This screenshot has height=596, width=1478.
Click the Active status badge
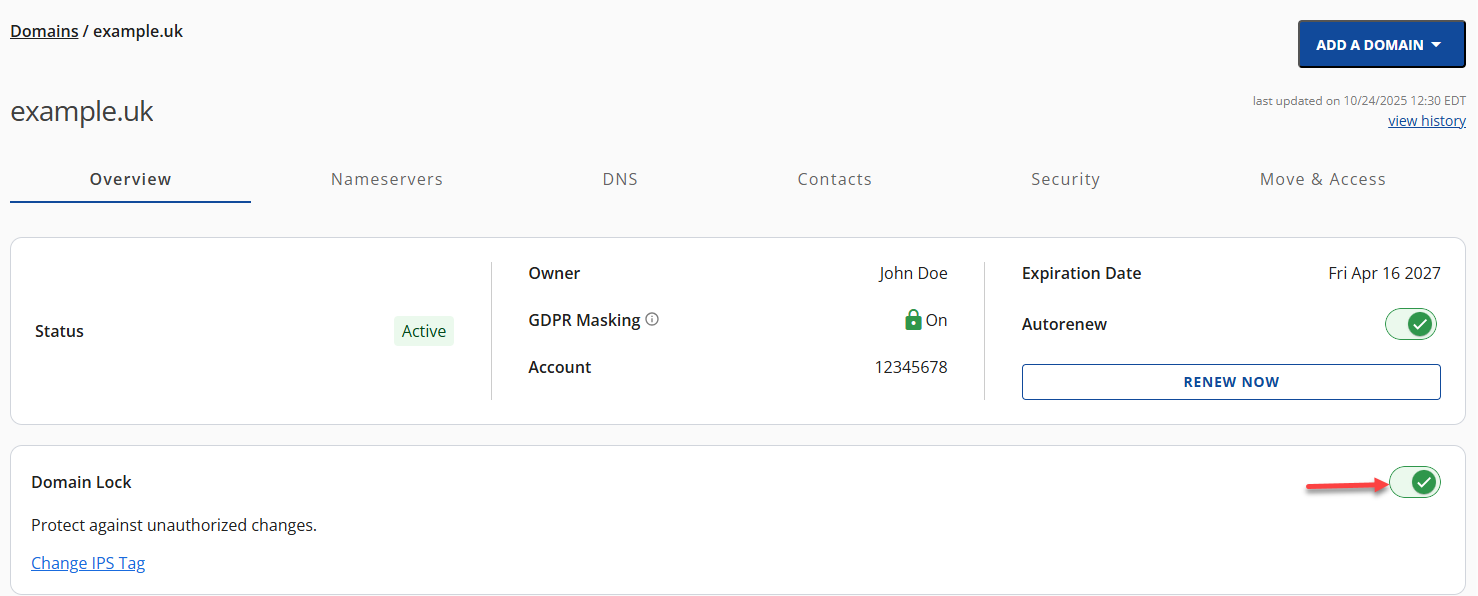coord(423,331)
